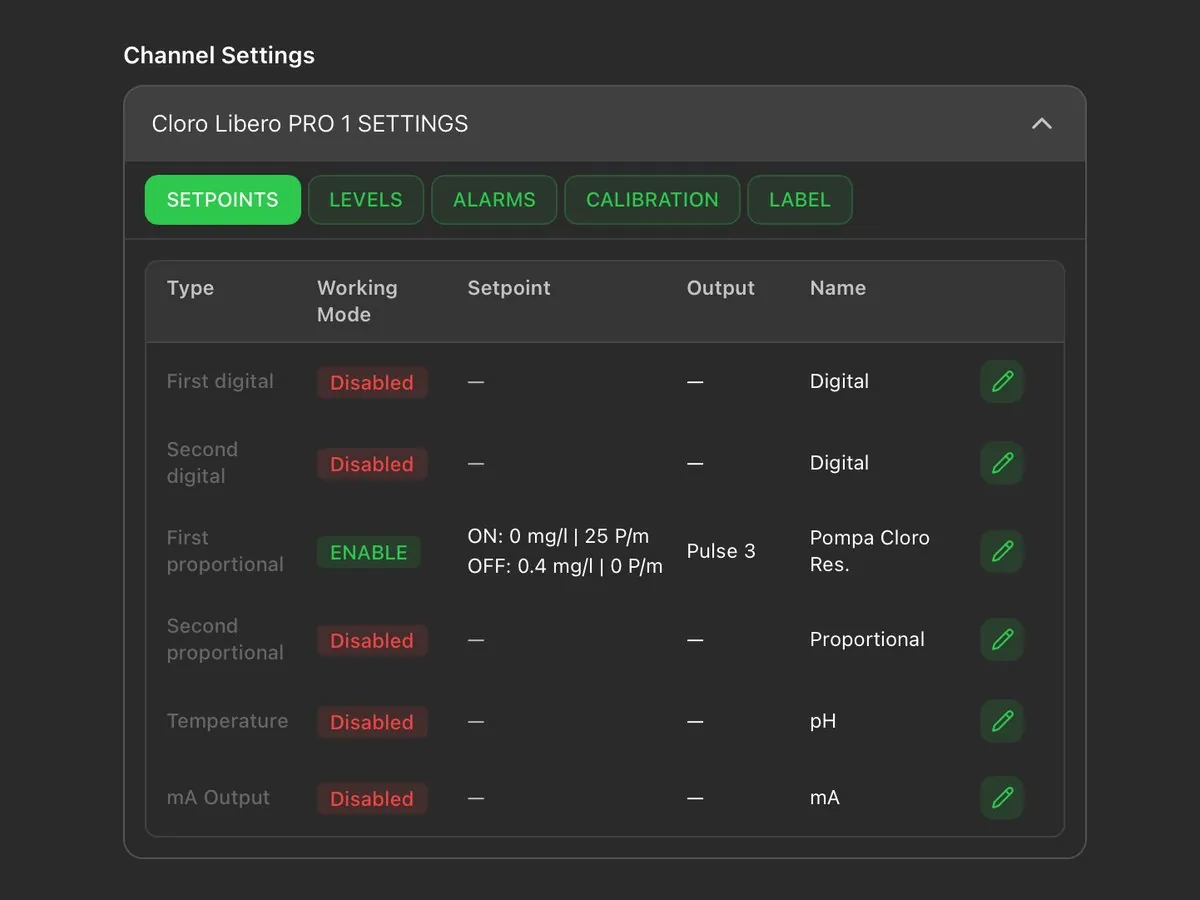Image resolution: width=1200 pixels, height=900 pixels.
Task: Click the Cloro Libero PRO 1 SETTINGS title
Action: click(310, 124)
